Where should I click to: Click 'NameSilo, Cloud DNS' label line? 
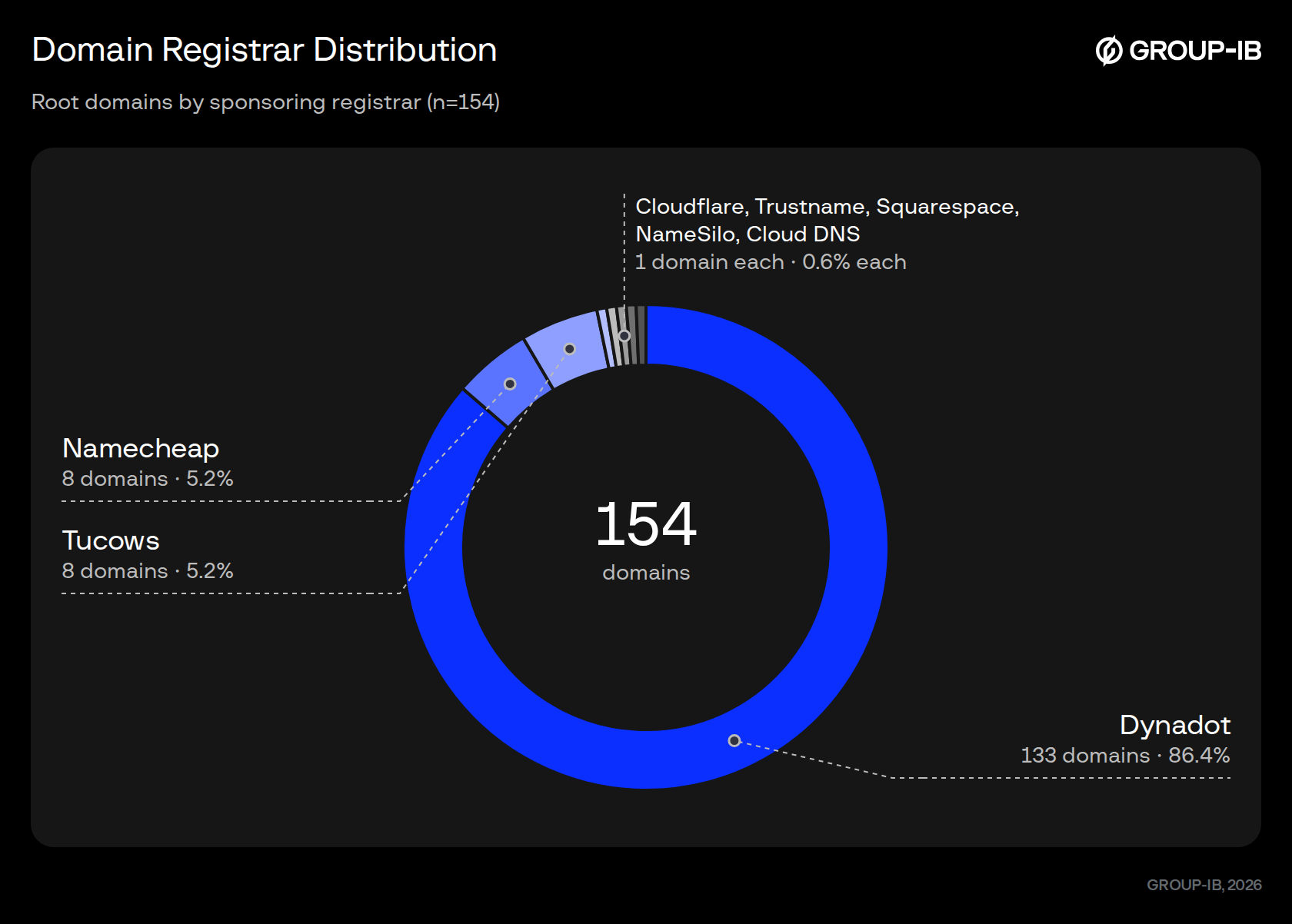point(748,234)
